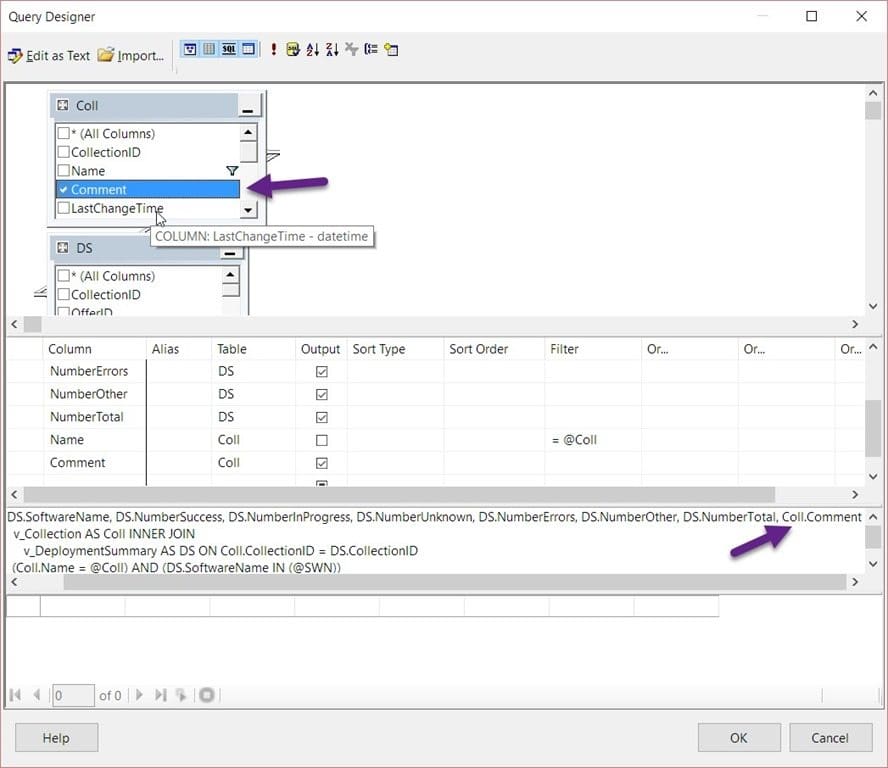888x768 pixels.
Task: Select the = @Coll filter cell
Action: [x=593, y=440]
